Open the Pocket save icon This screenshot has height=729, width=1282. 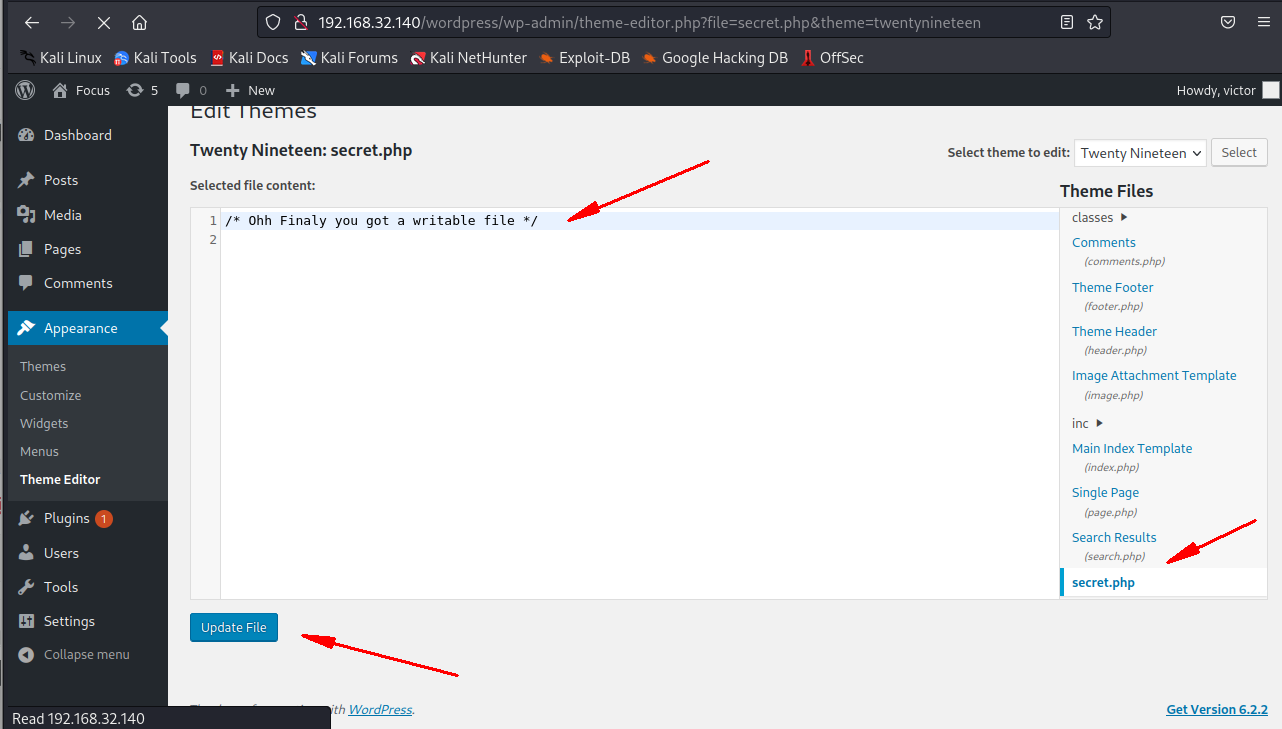click(1227, 22)
